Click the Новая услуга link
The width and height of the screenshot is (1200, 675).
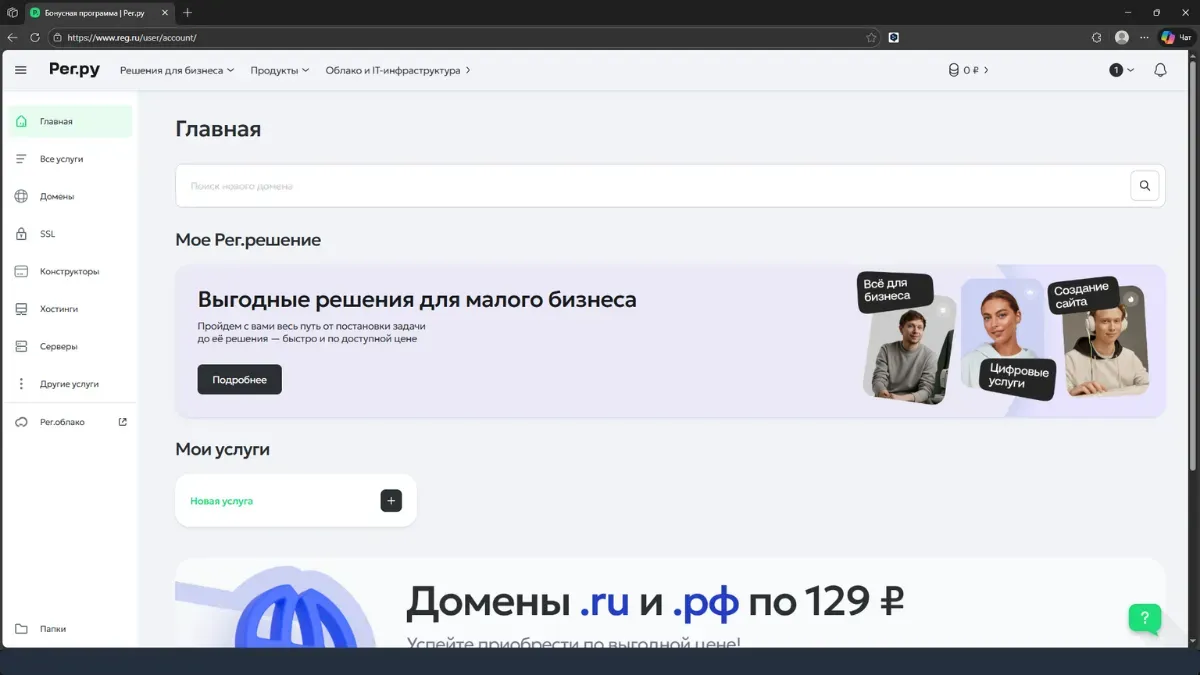221,500
